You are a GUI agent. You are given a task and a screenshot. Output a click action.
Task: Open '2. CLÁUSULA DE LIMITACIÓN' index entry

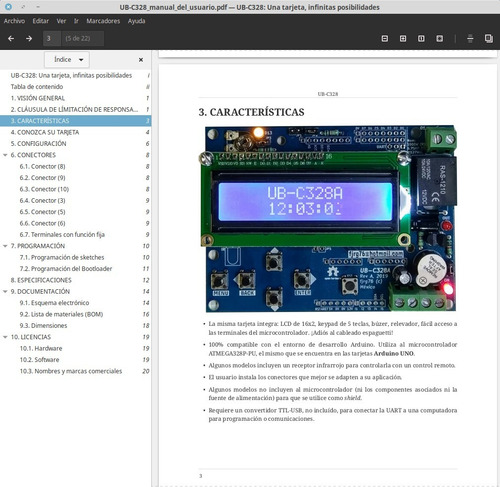75,109
